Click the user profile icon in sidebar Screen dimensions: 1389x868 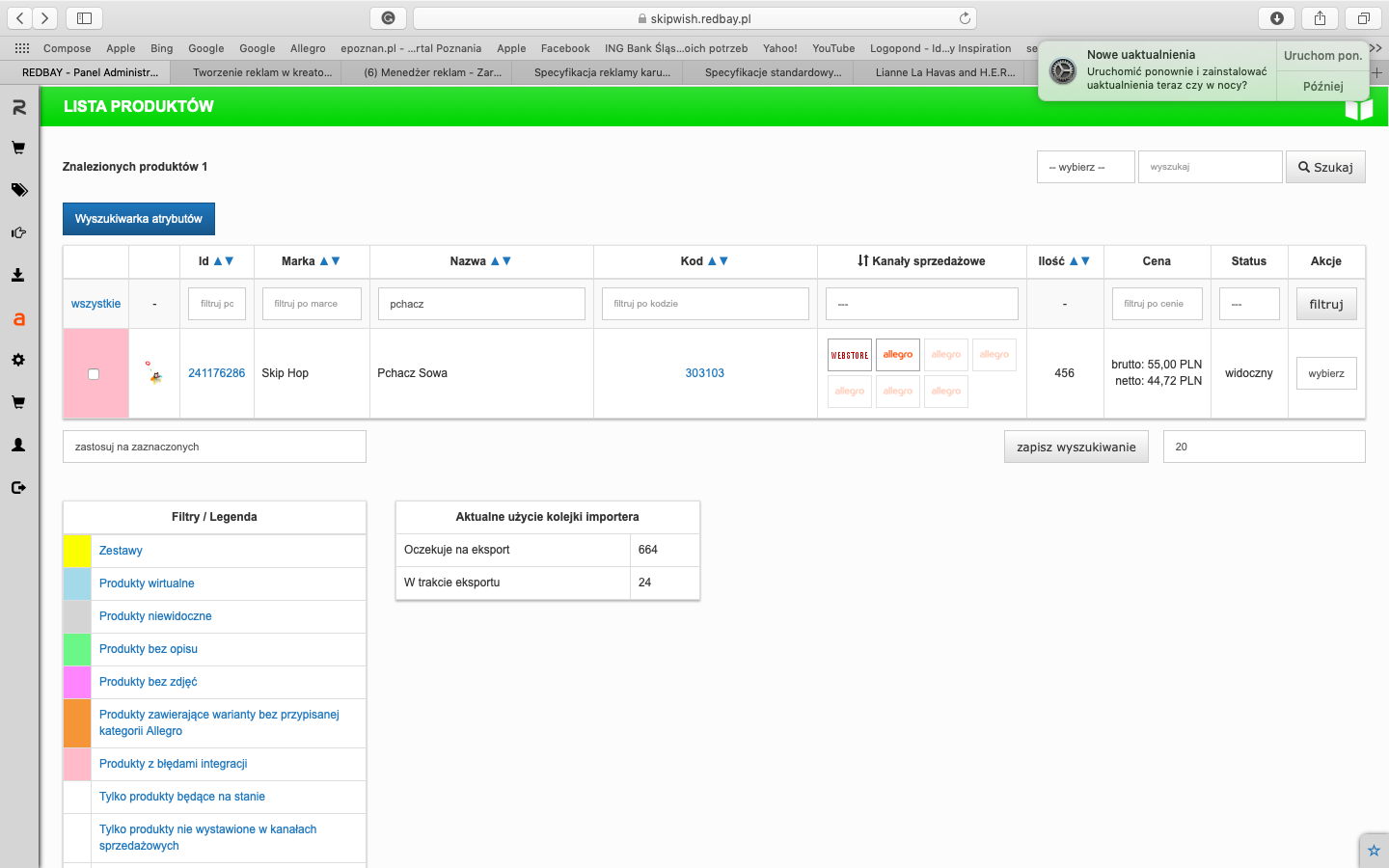pos(18,445)
